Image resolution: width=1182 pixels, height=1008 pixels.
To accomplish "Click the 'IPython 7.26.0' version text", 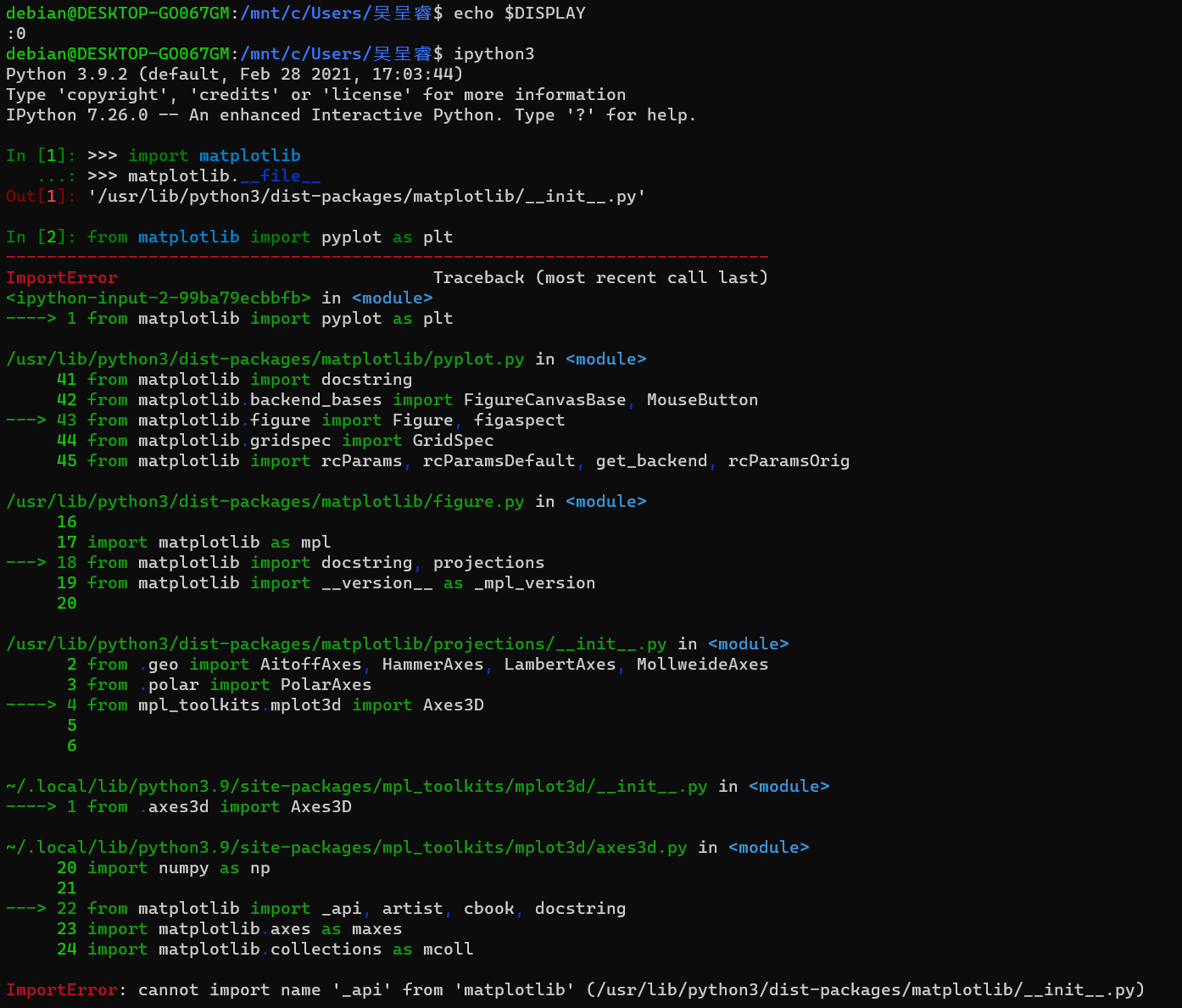I will [77, 114].
